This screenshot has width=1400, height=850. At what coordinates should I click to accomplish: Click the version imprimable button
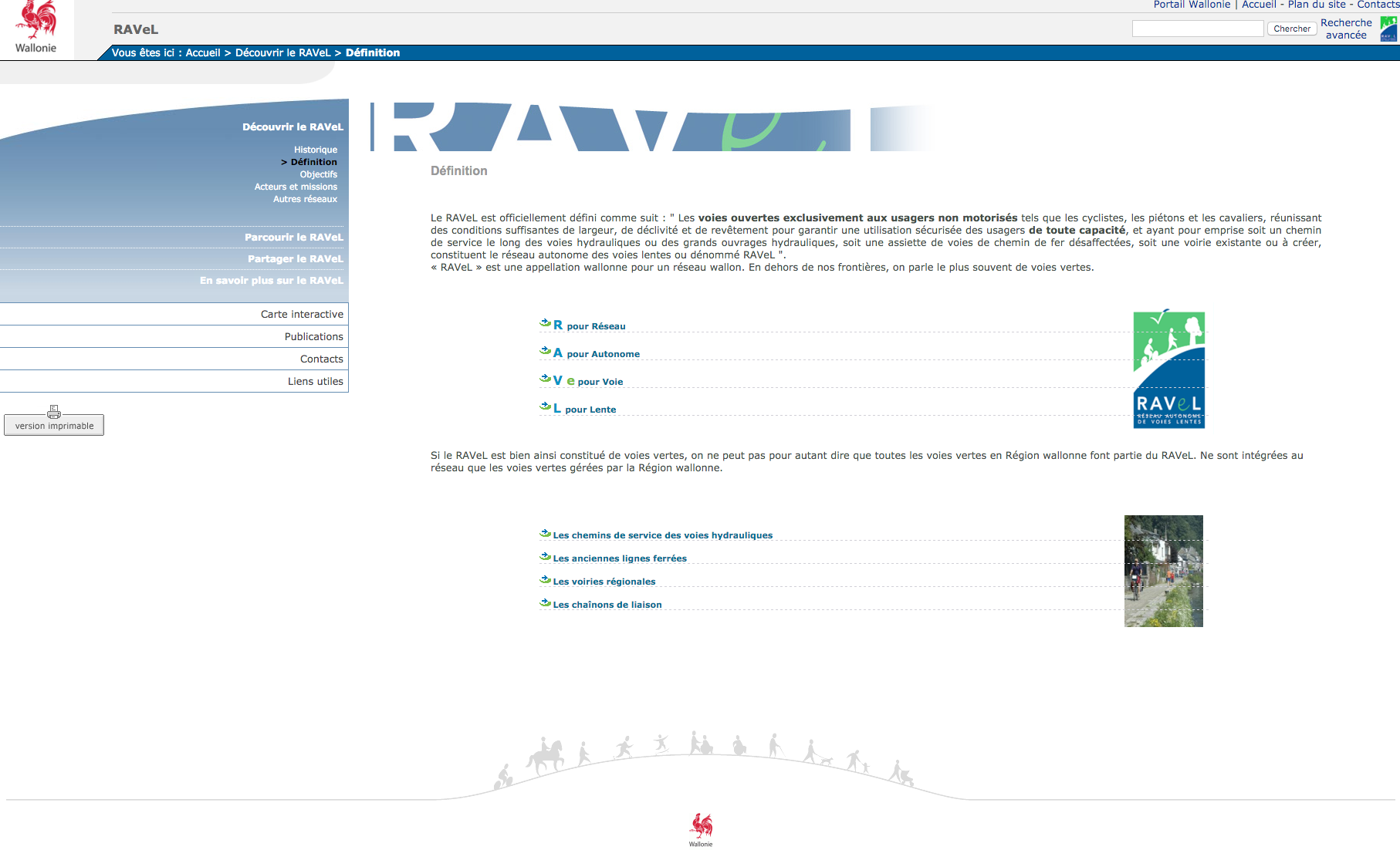54,426
